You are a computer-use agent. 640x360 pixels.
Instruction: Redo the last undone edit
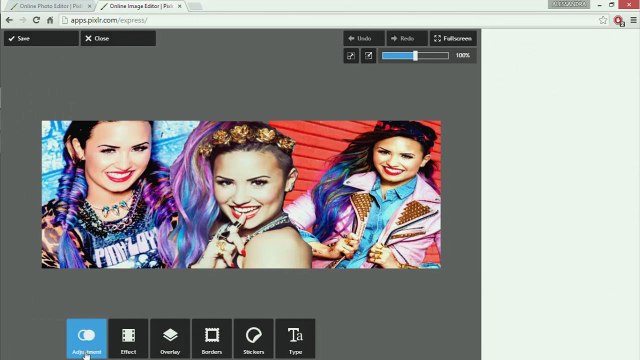407,38
